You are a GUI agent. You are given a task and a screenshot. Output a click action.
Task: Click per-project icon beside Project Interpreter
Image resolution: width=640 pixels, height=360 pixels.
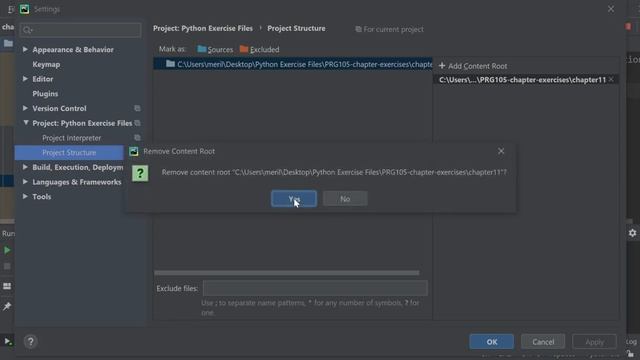[137, 138]
